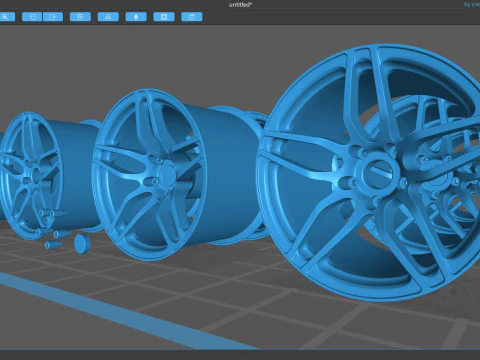Image resolution: width=480 pixels, height=360 pixels.
Task: Click the partially visible first toolbar button
Action: (7, 17)
